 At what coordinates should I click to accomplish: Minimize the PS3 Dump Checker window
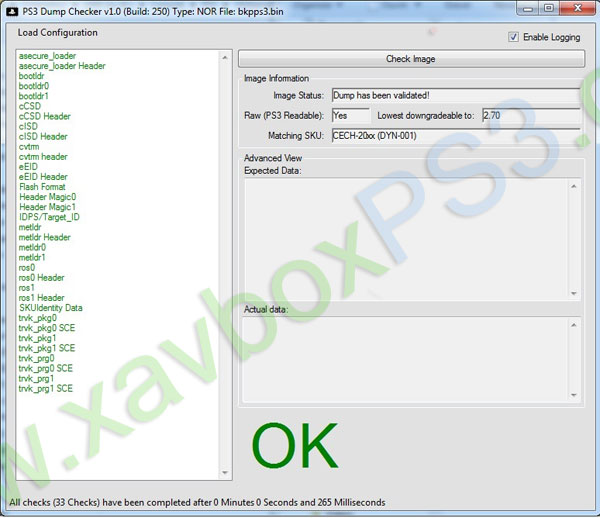[528, 8]
